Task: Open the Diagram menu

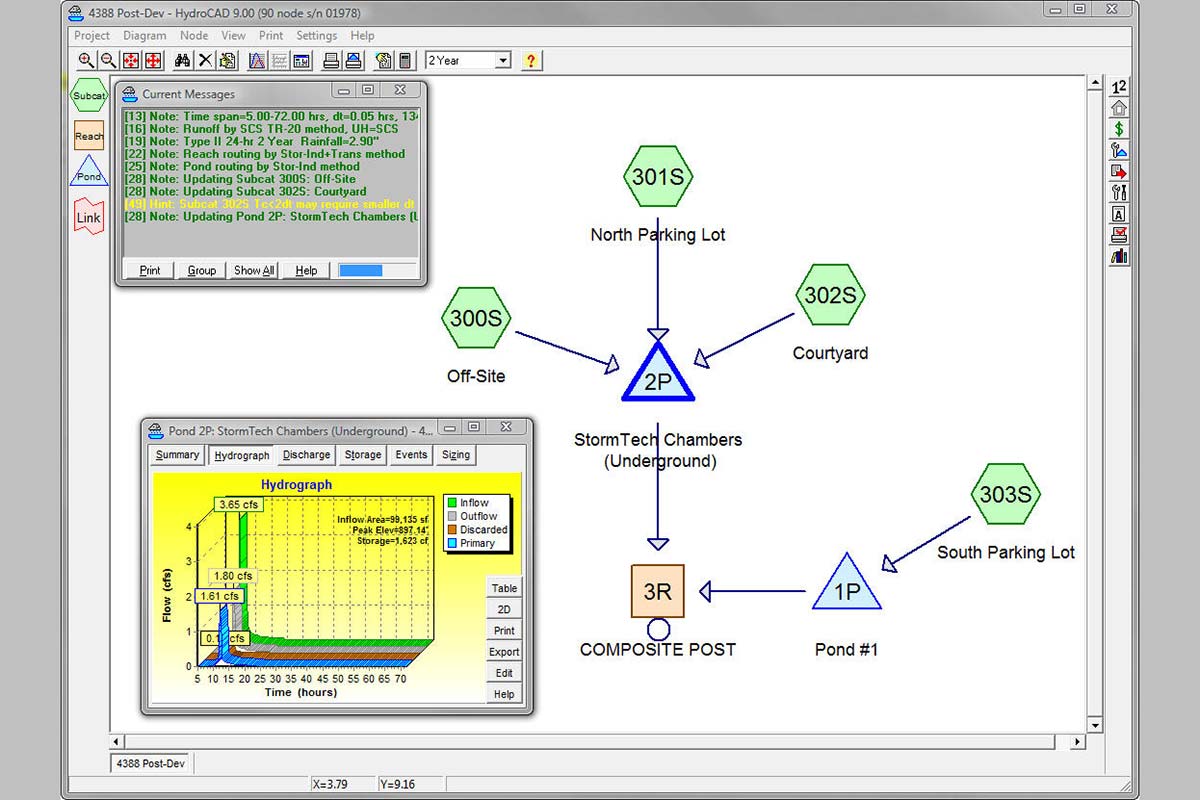Action: (x=144, y=35)
